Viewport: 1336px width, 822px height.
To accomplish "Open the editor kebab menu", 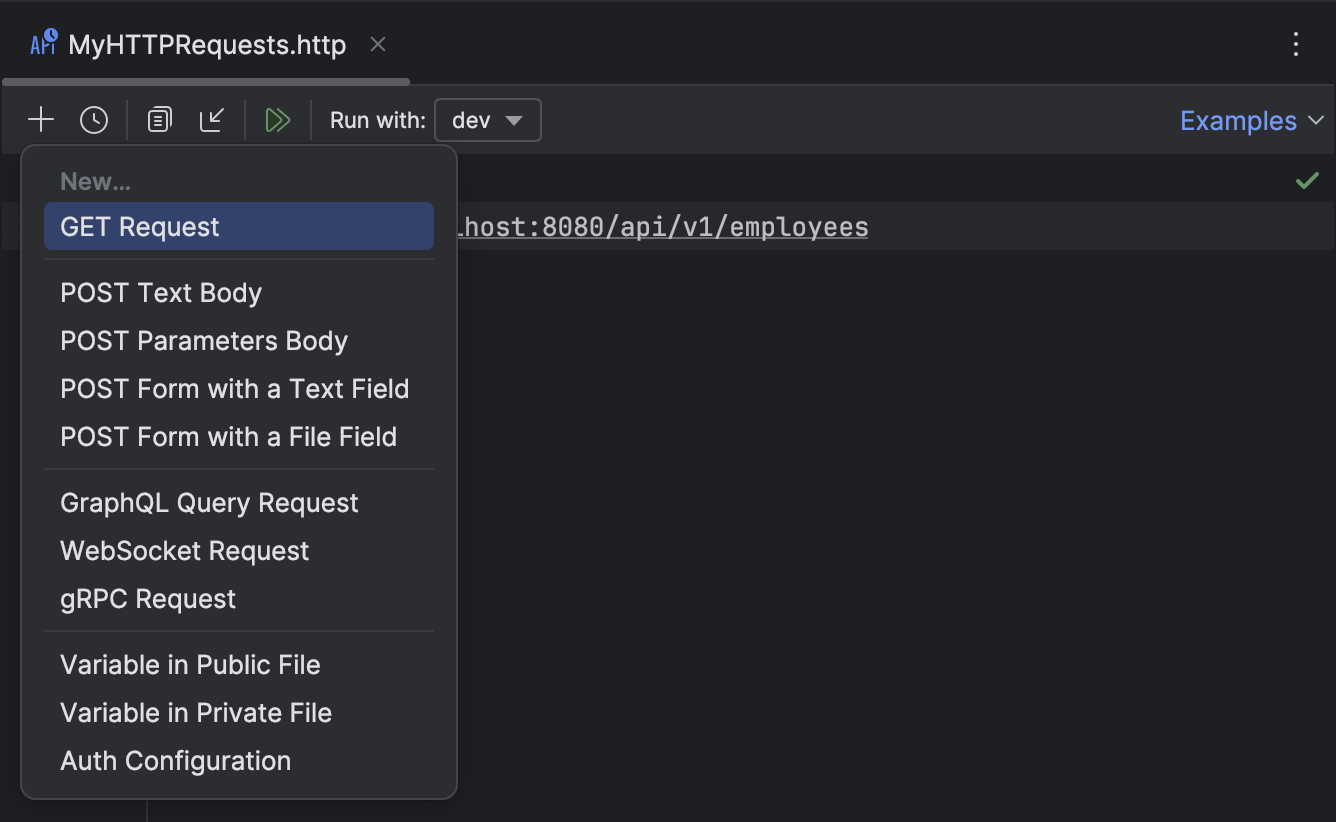I will [1296, 44].
